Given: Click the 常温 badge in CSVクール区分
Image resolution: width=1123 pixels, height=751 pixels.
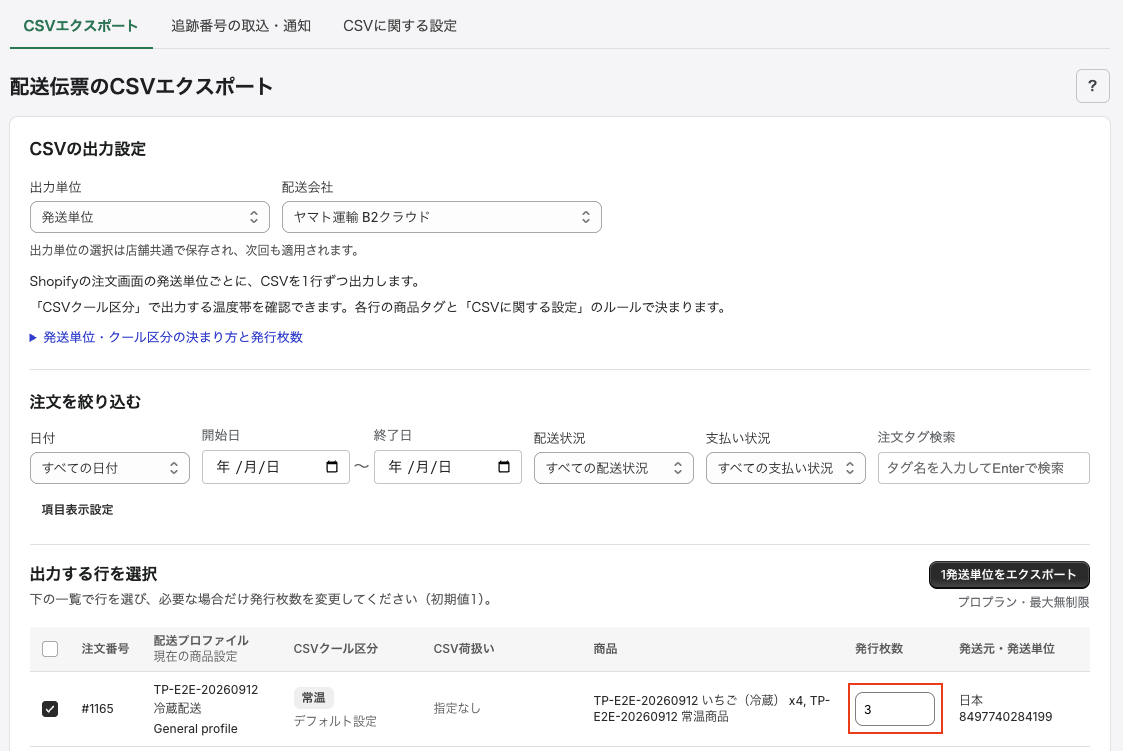Looking at the screenshot, I should click(314, 697).
